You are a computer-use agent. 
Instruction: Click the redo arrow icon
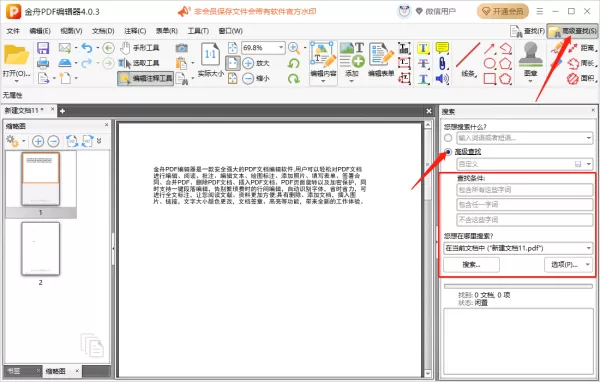[87, 63]
